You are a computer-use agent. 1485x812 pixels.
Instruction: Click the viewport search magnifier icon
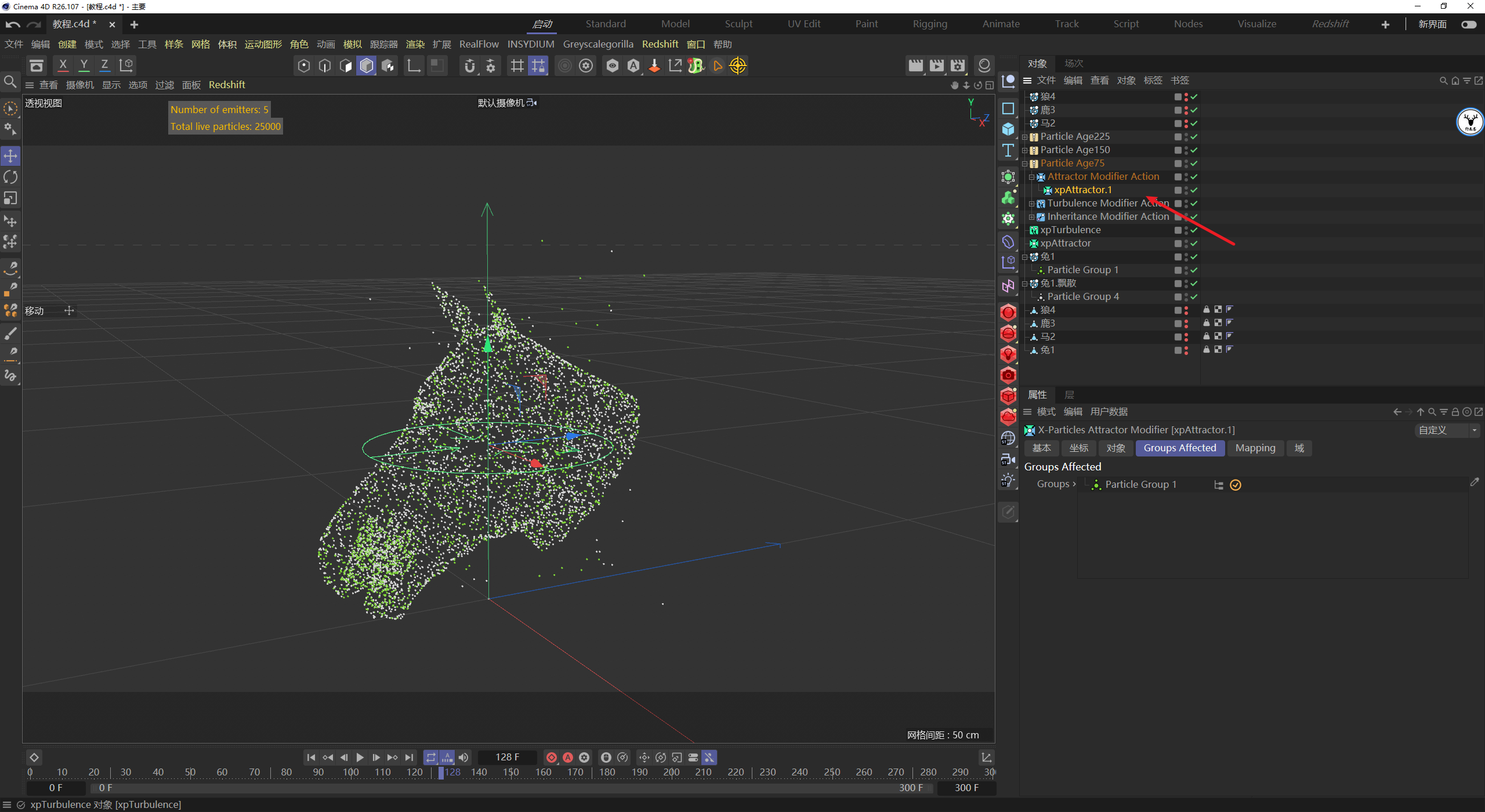pos(10,82)
